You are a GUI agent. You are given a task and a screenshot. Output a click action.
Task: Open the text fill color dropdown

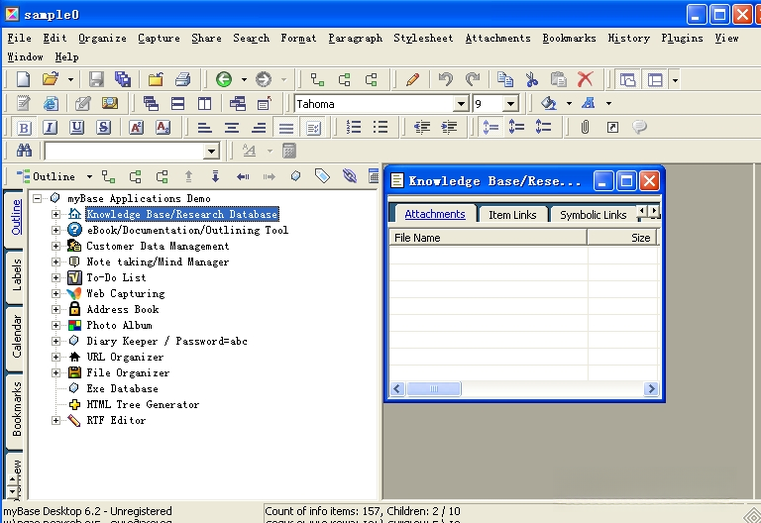point(569,103)
